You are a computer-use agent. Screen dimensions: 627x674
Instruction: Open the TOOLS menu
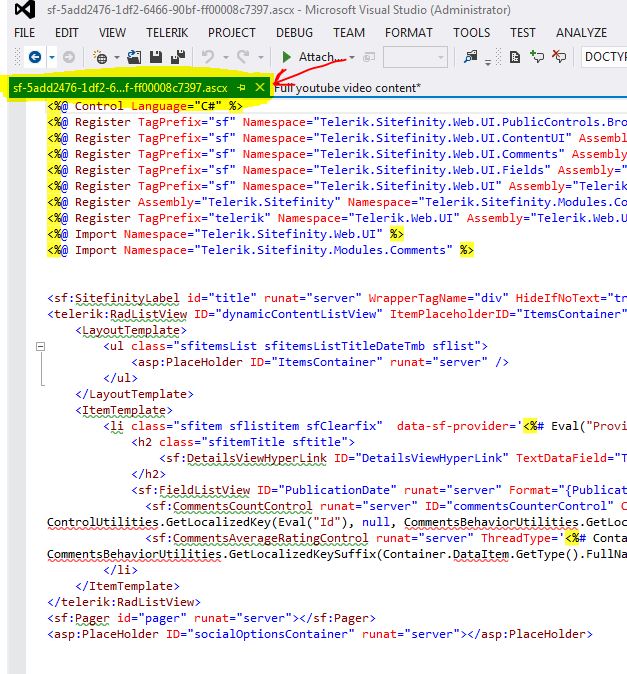pos(471,33)
